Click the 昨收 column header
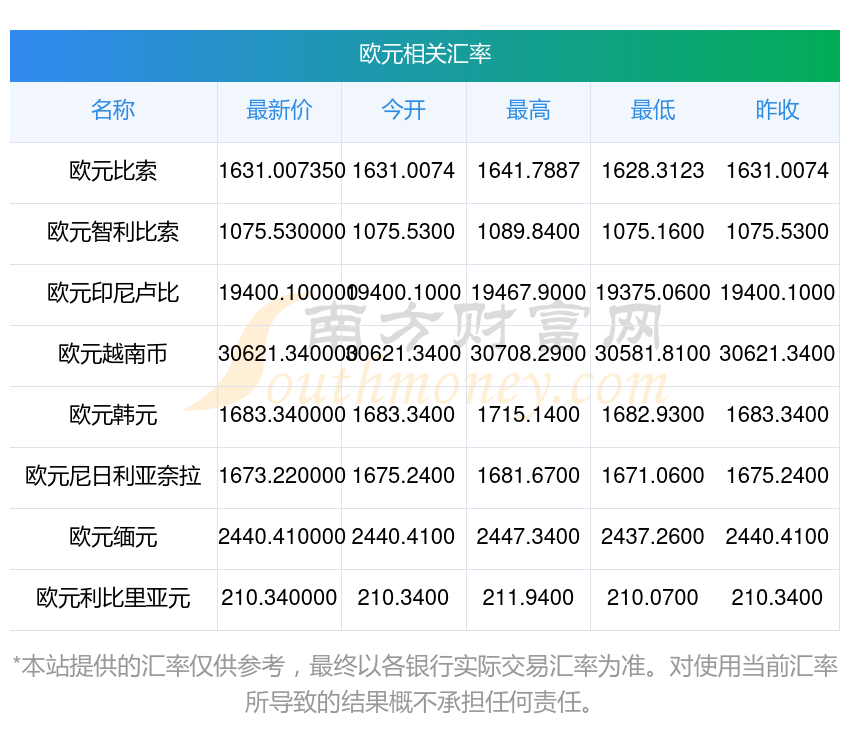The height and width of the screenshot is (733, 850). [777, 110]
